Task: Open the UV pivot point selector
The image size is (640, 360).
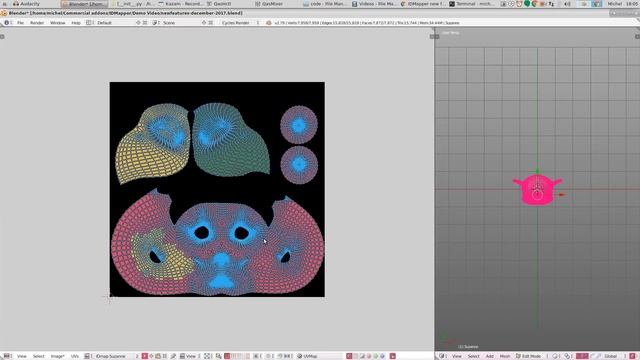Action: [x=208, y=356]
